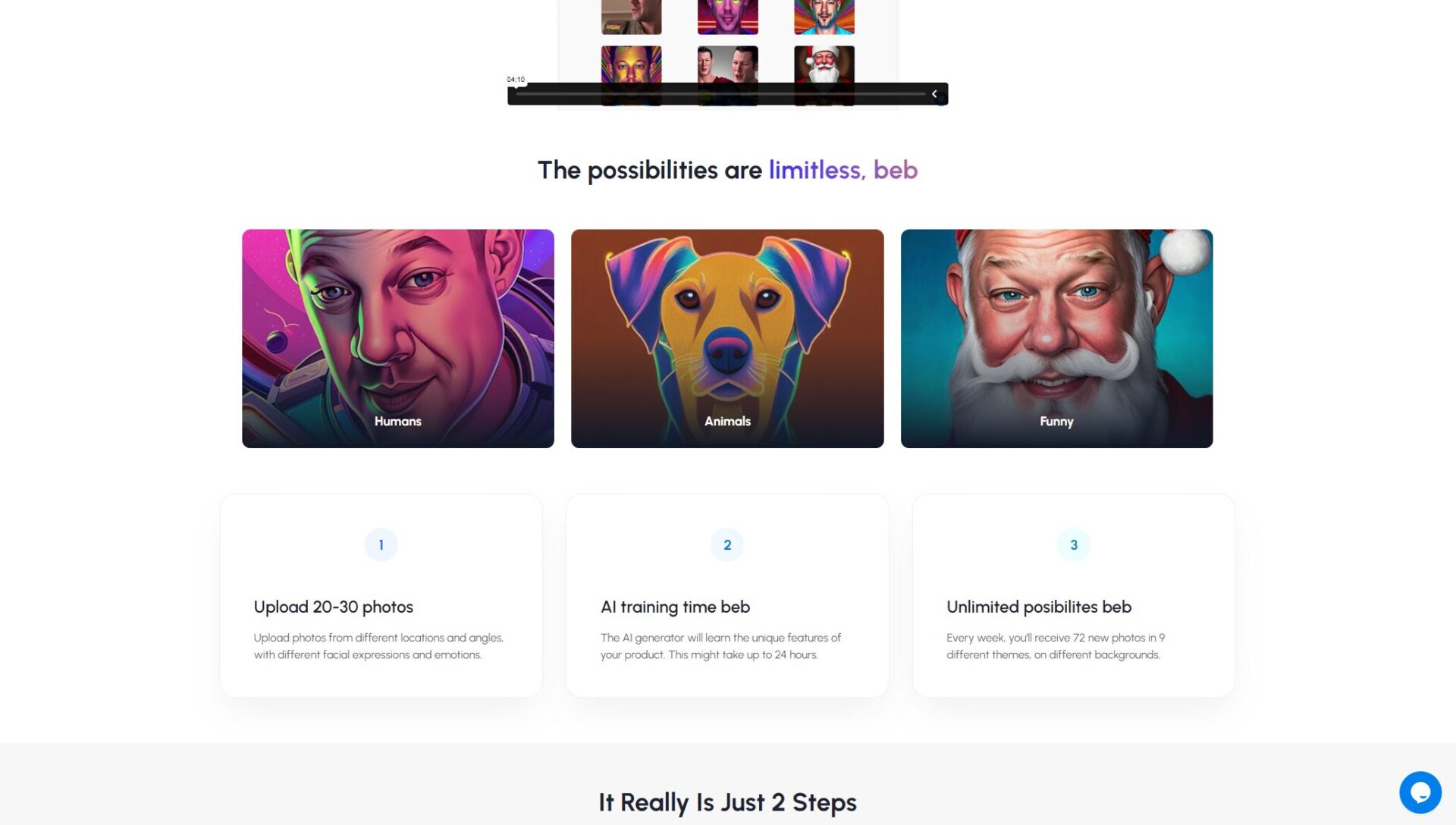This screenshot has height=825, width=1456.
Task: Seek on the video progress bar
Action: [720, 94]
